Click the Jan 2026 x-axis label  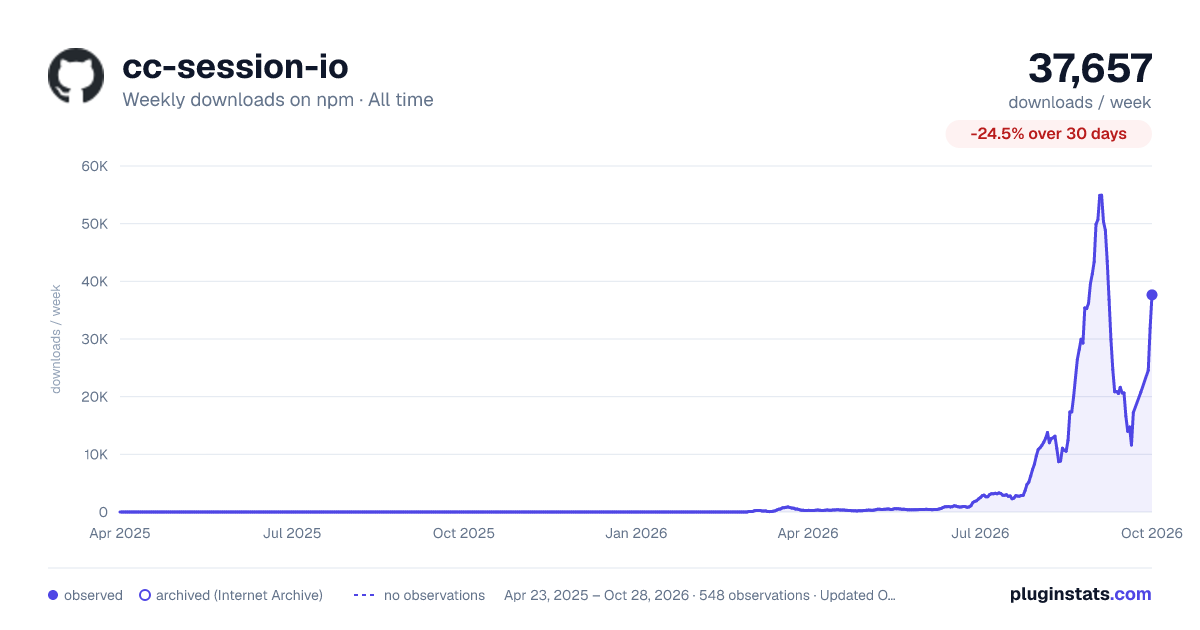(x=637, y=533)
